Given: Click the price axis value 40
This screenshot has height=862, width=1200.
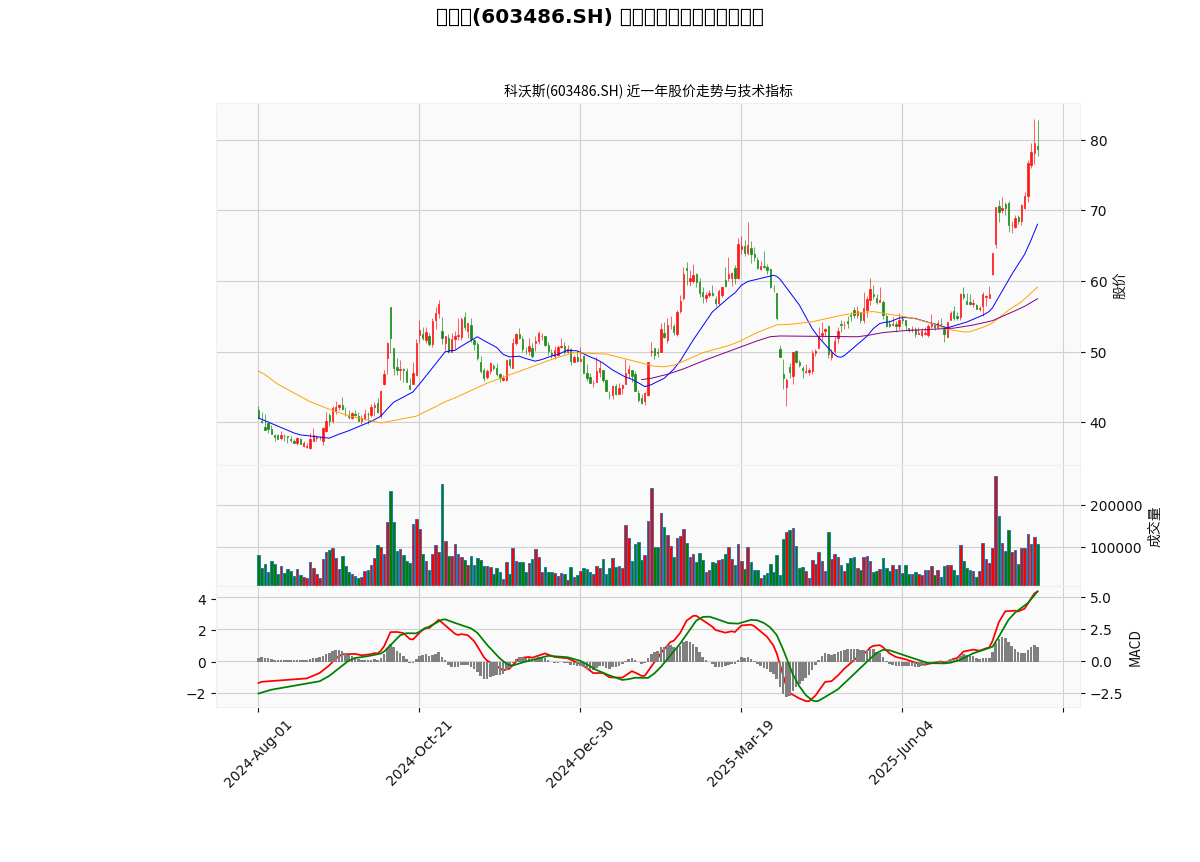Looking at the screenshot, I should point(1098,423).
